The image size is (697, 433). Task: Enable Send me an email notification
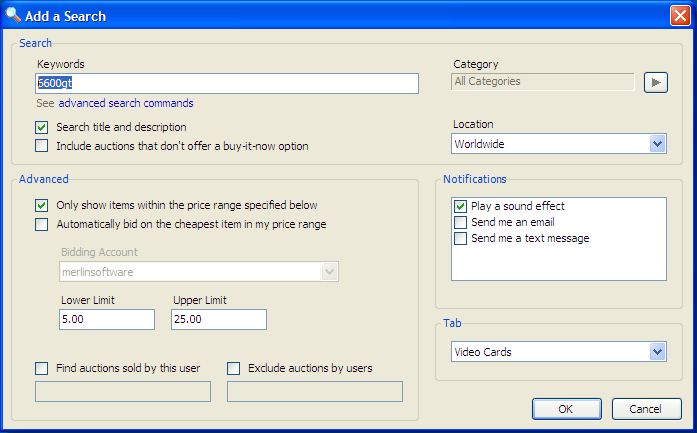(x=461, y=222)
